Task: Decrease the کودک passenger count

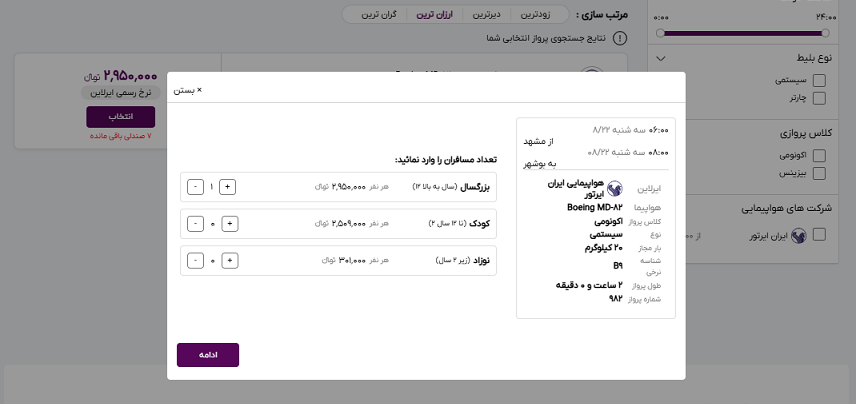Action: coord(195,224)
